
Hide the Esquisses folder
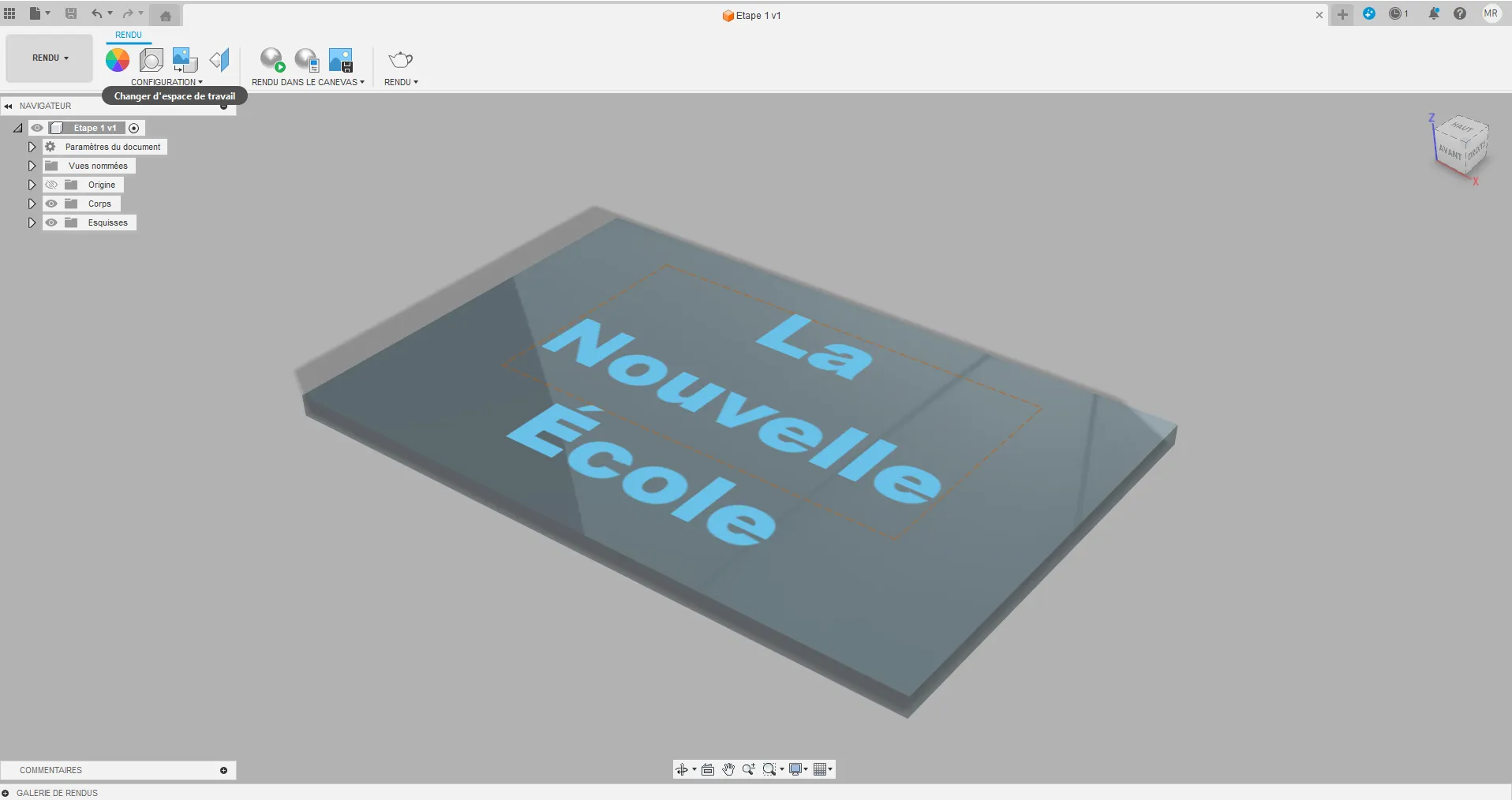point(51,222)
